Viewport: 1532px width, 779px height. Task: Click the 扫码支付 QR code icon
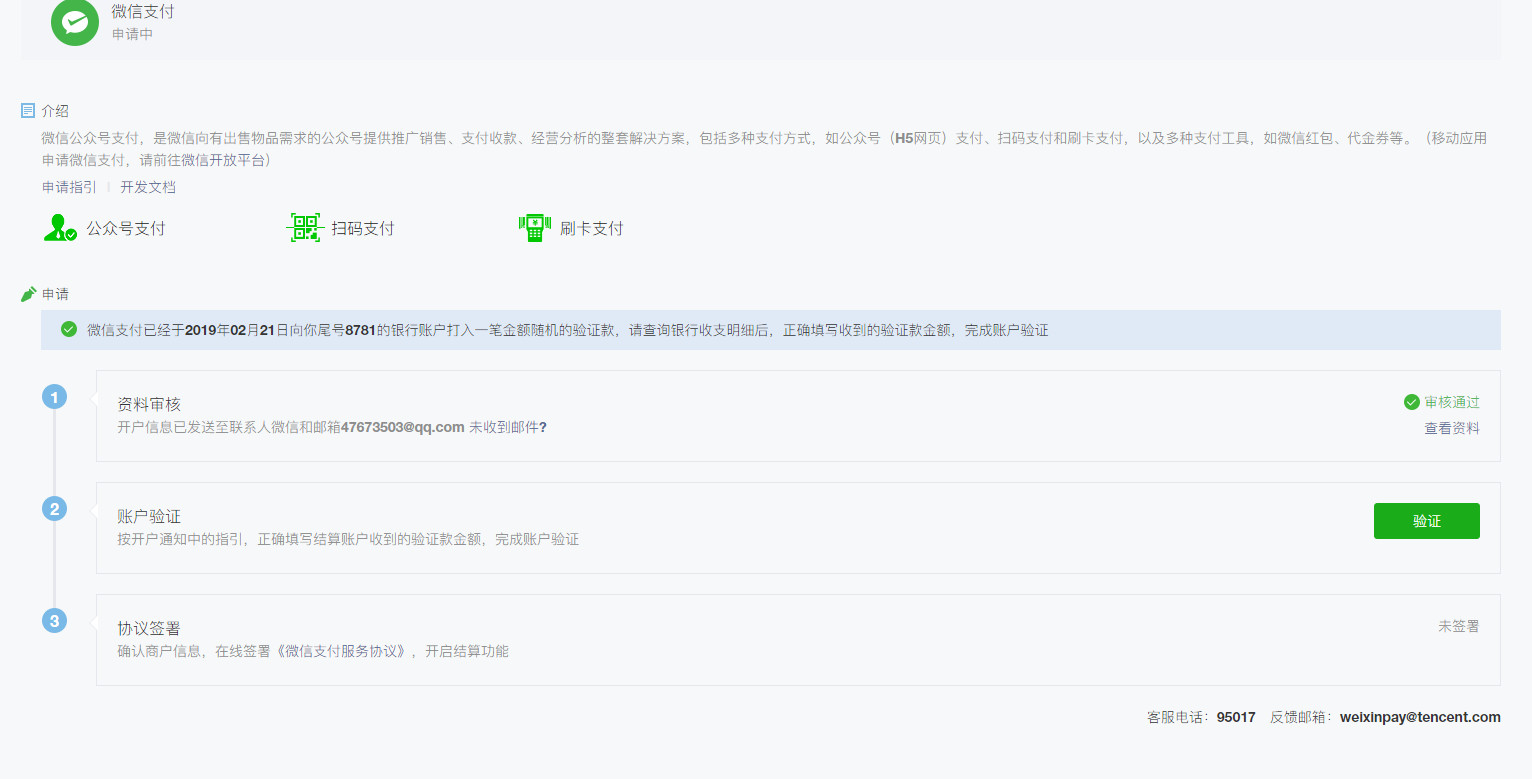tap(305, 228)
